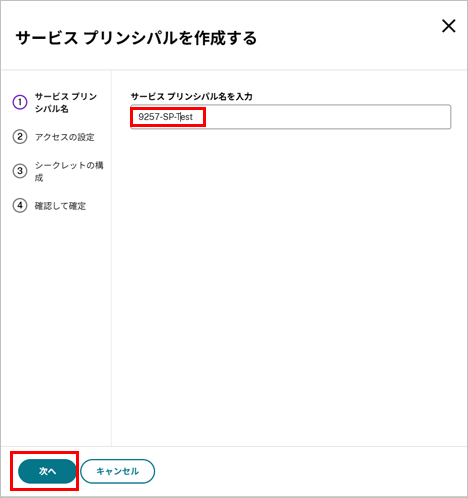Click empty right side of name field

327,117
